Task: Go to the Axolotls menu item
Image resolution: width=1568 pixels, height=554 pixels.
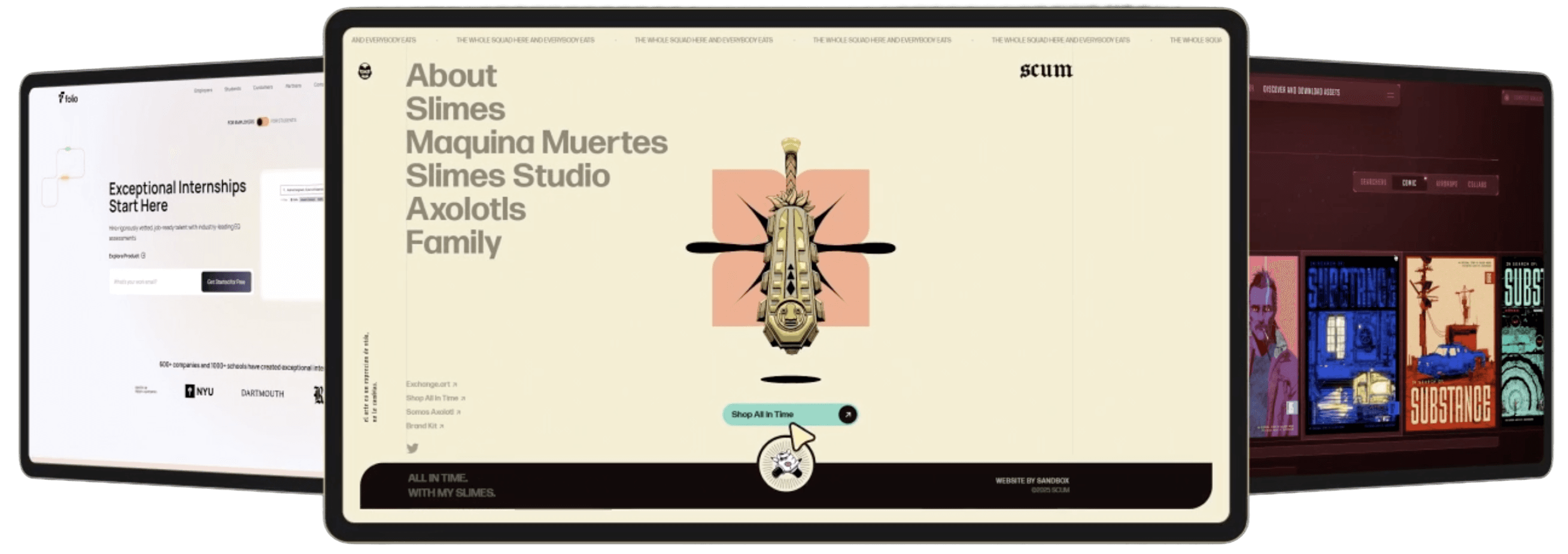Action: pyautogui.click(x=466, y=209)
